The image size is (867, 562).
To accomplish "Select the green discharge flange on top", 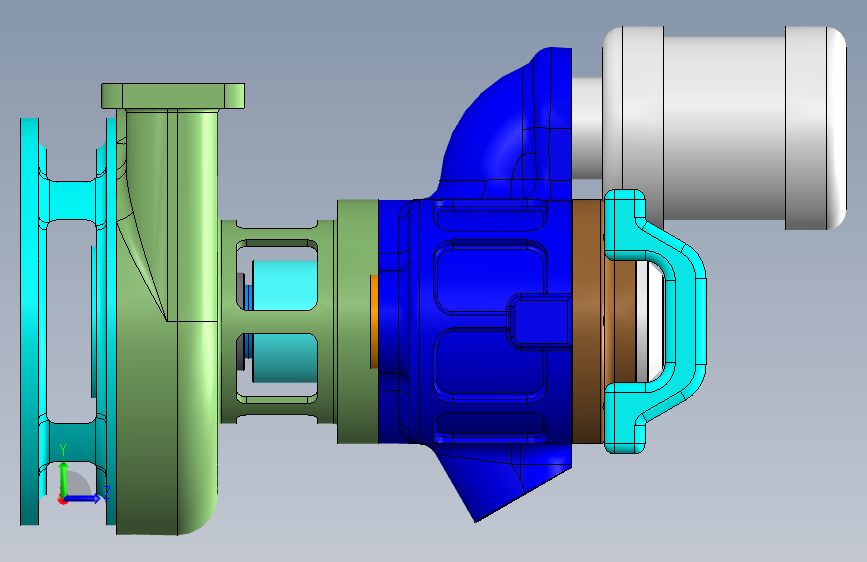I will coord(173,96).
